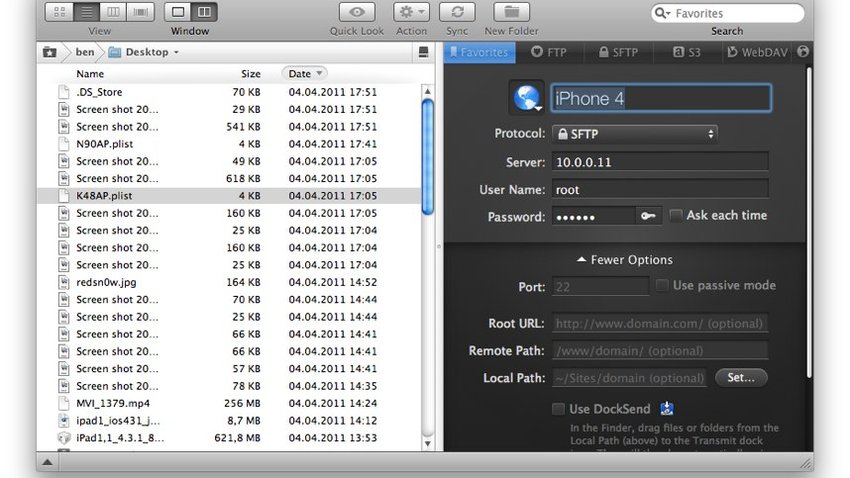
Task: Switch to thumbnail icon view
Action: [60, 12]
